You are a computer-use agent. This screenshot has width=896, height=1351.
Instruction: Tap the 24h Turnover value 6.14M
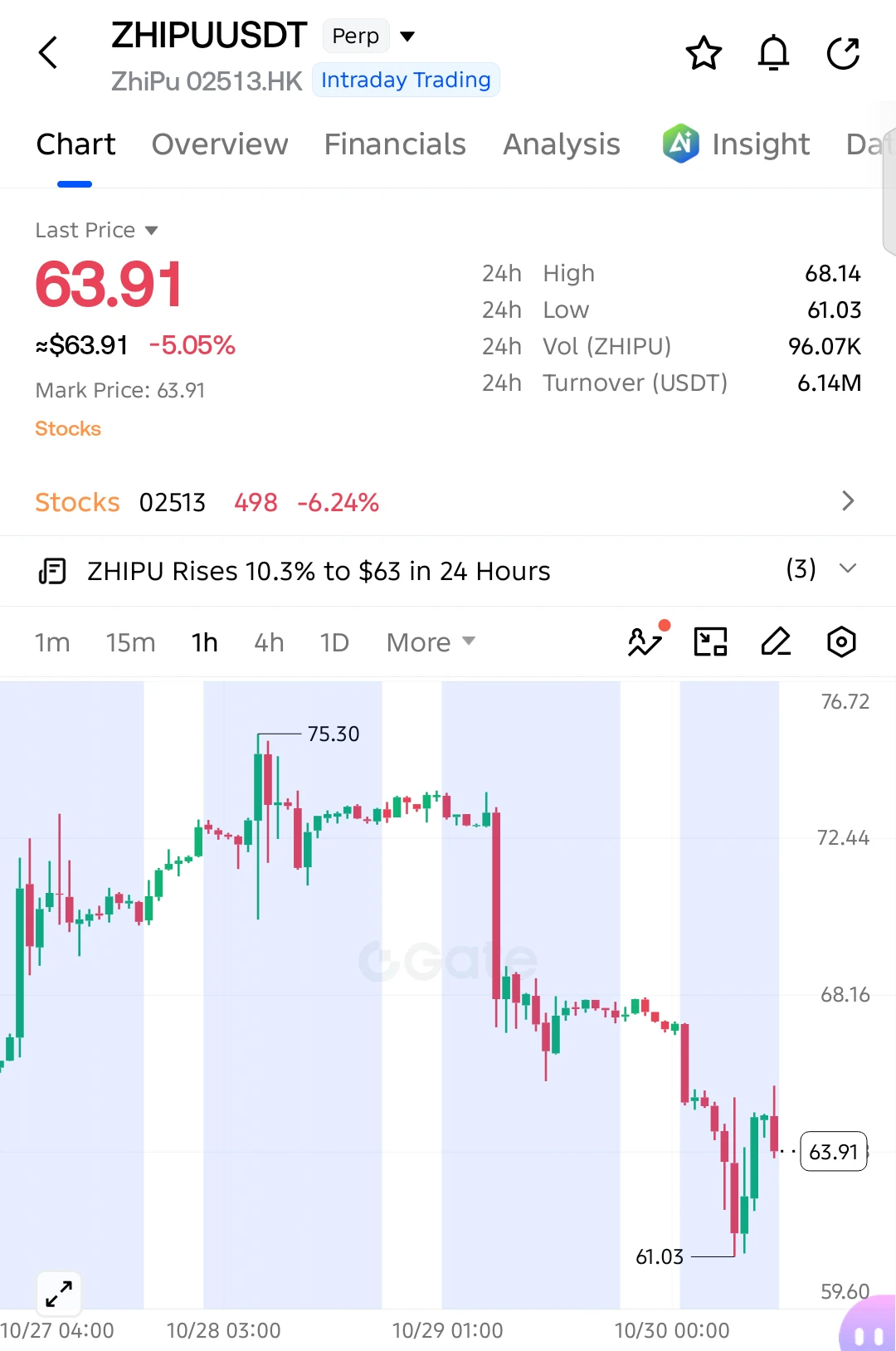tap(829, 383)
